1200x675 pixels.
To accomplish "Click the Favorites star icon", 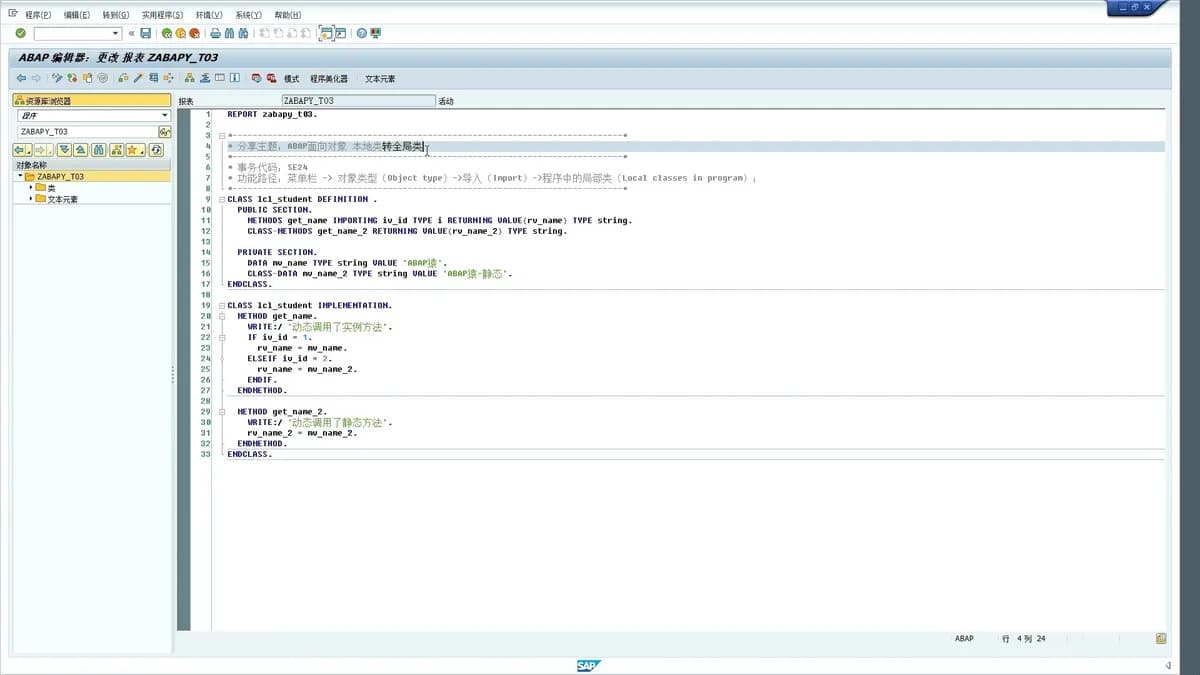I will point(132,150).
